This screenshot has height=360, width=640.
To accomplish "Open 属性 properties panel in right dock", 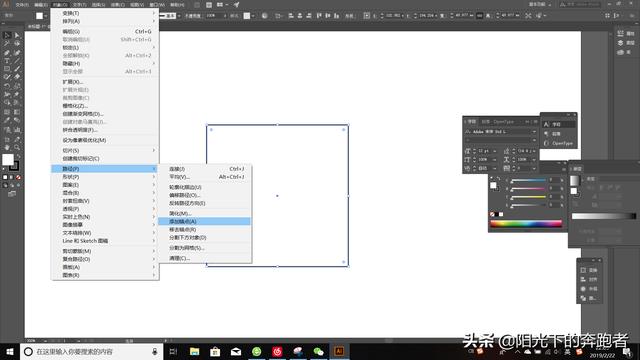I will (x=626, y=33).
